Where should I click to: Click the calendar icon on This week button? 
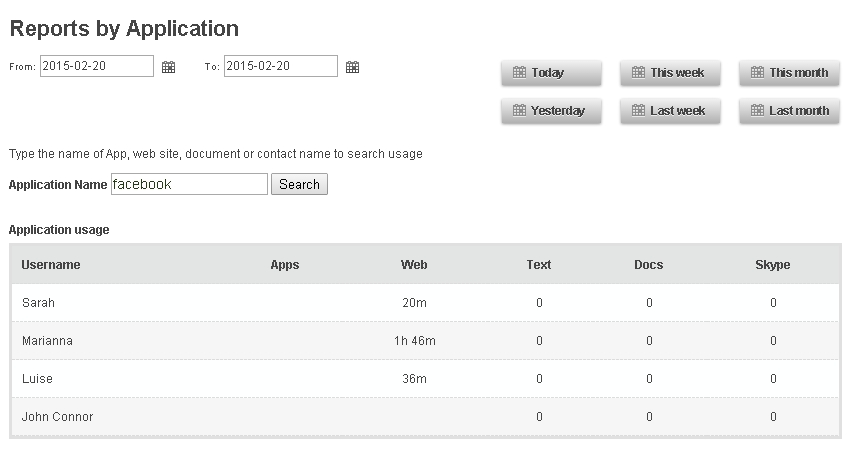click(x=638, y=72)
